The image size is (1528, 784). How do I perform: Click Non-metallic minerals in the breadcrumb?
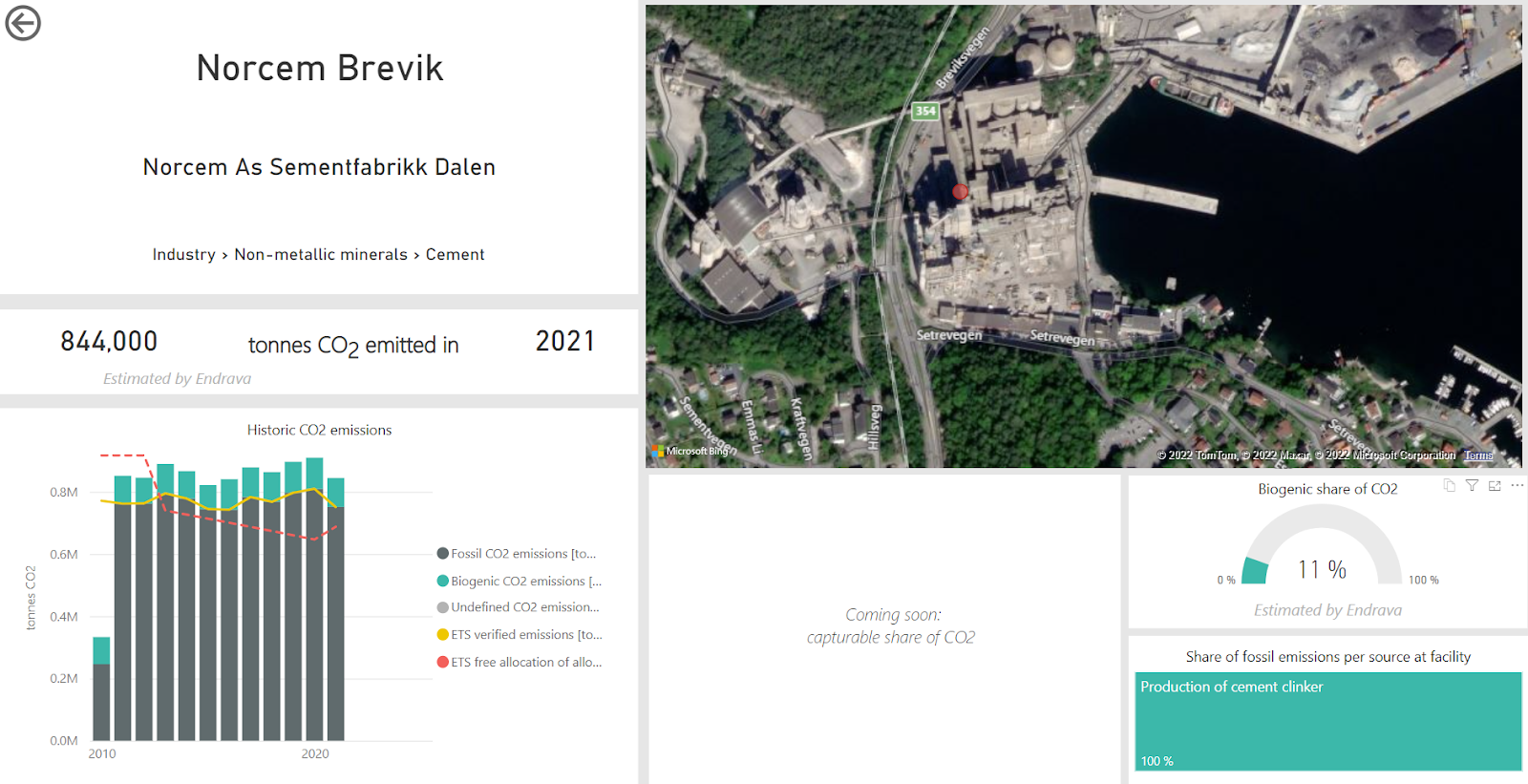point(321,255)
